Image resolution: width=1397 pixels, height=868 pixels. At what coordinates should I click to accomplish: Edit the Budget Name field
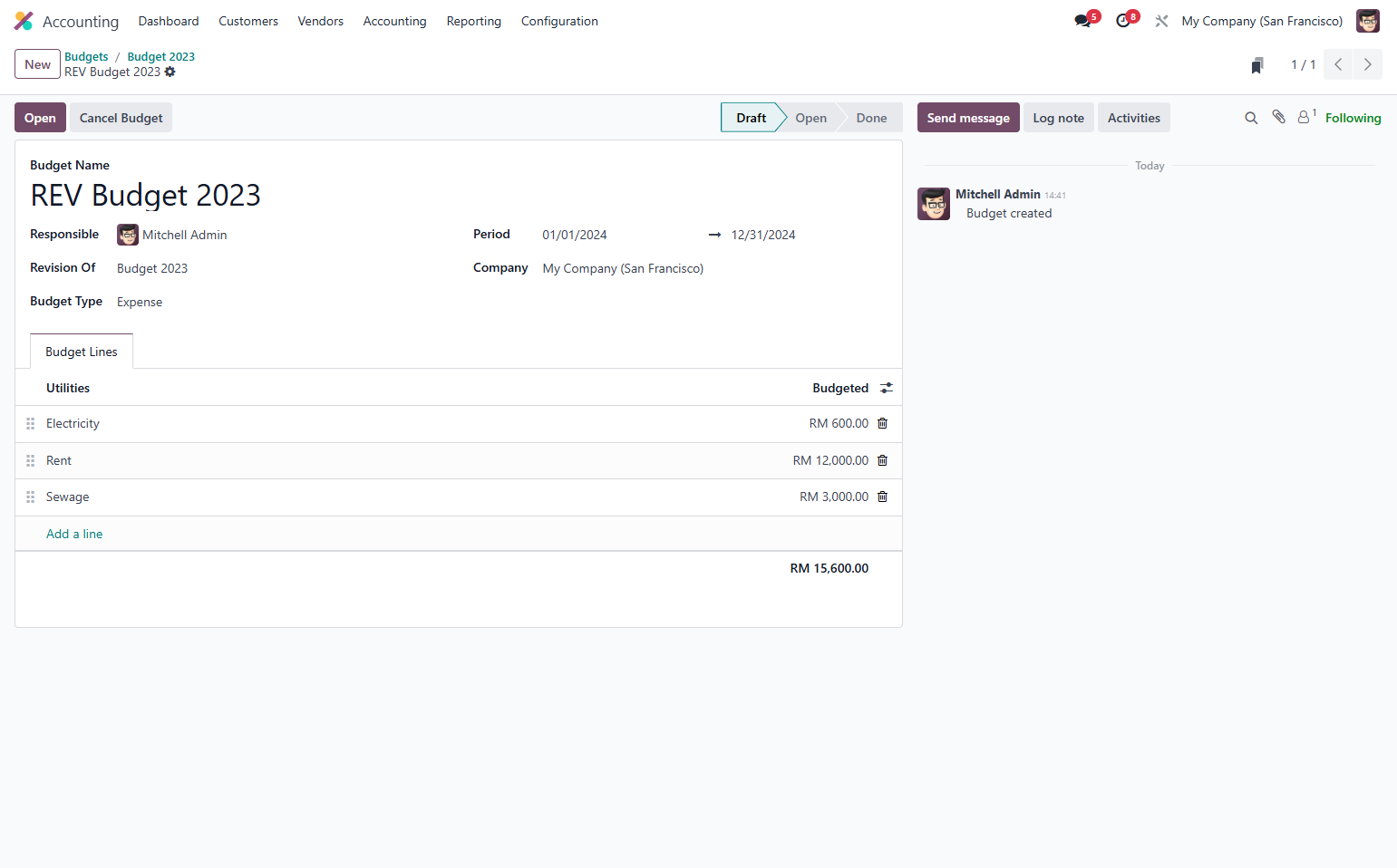point(459,195)
